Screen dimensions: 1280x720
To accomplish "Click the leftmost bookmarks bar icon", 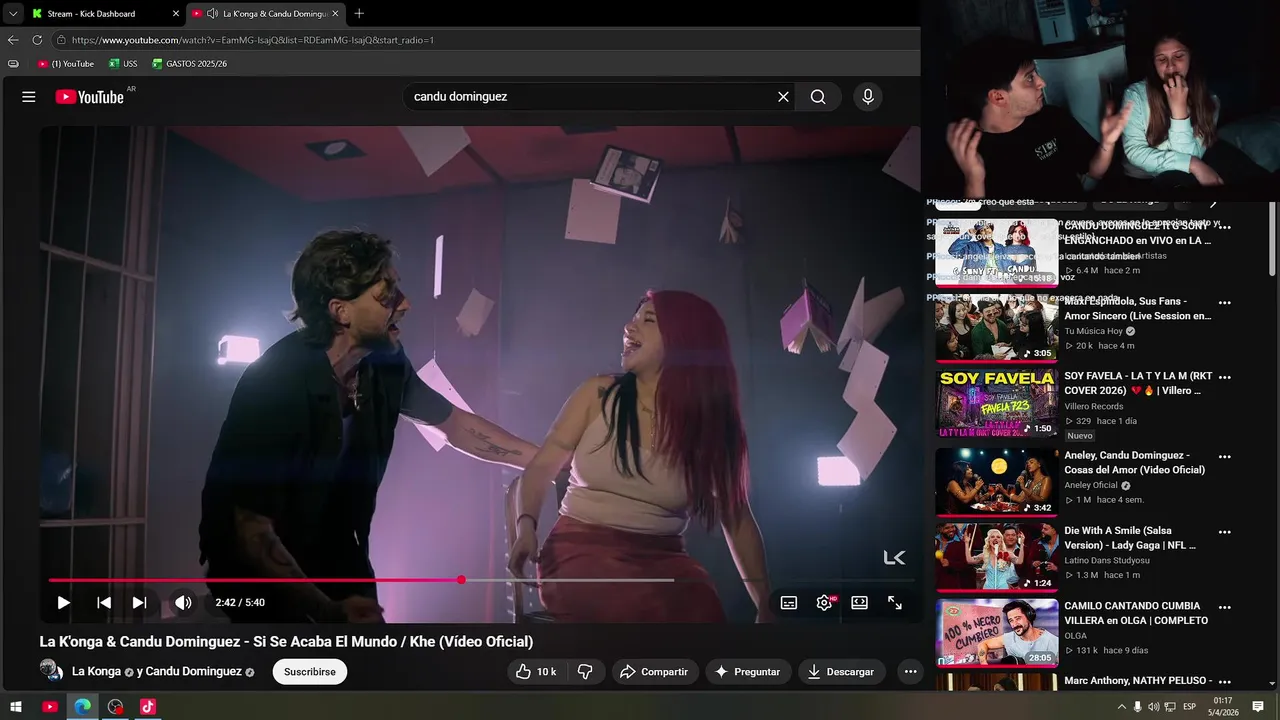I will point(13,63).
